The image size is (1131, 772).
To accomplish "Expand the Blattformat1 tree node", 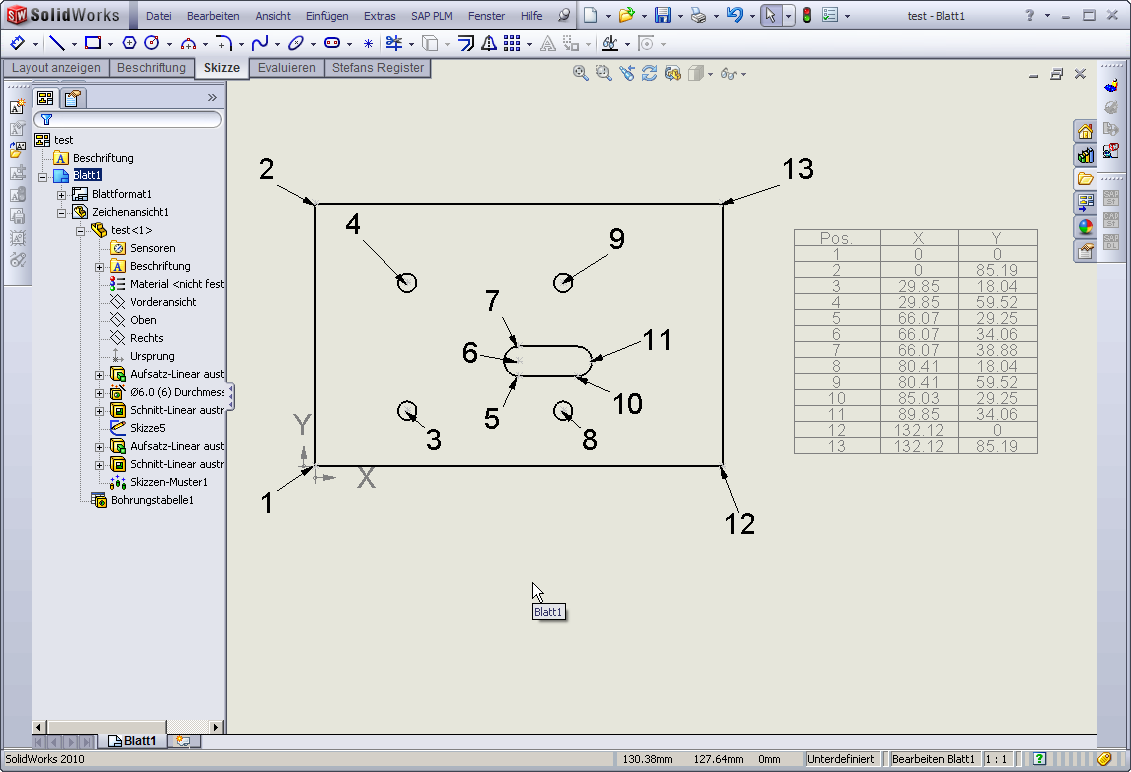I will [61, 195].
